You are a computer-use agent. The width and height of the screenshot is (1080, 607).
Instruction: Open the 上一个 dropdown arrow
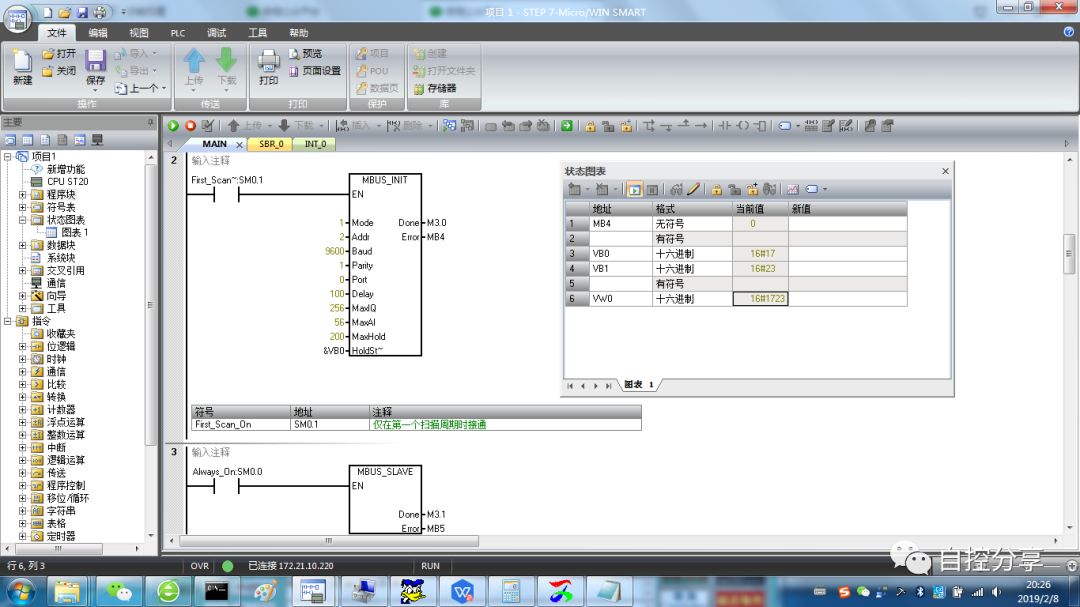(x=164, y=88)
